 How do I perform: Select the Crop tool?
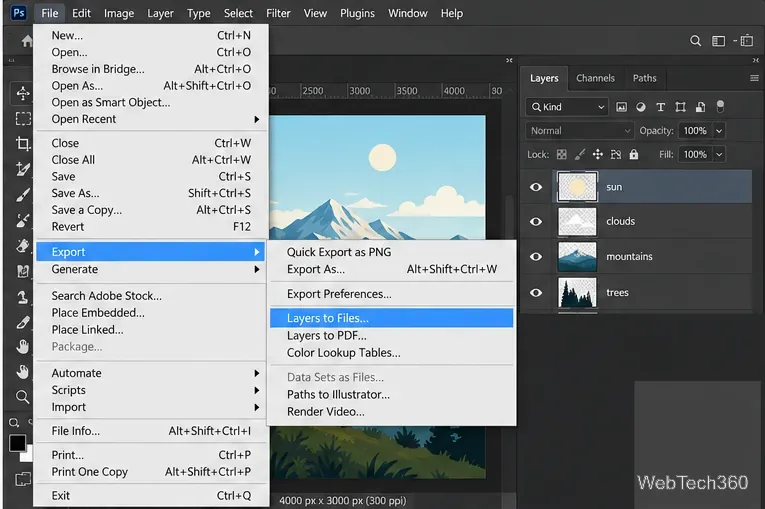coord(22,143)
